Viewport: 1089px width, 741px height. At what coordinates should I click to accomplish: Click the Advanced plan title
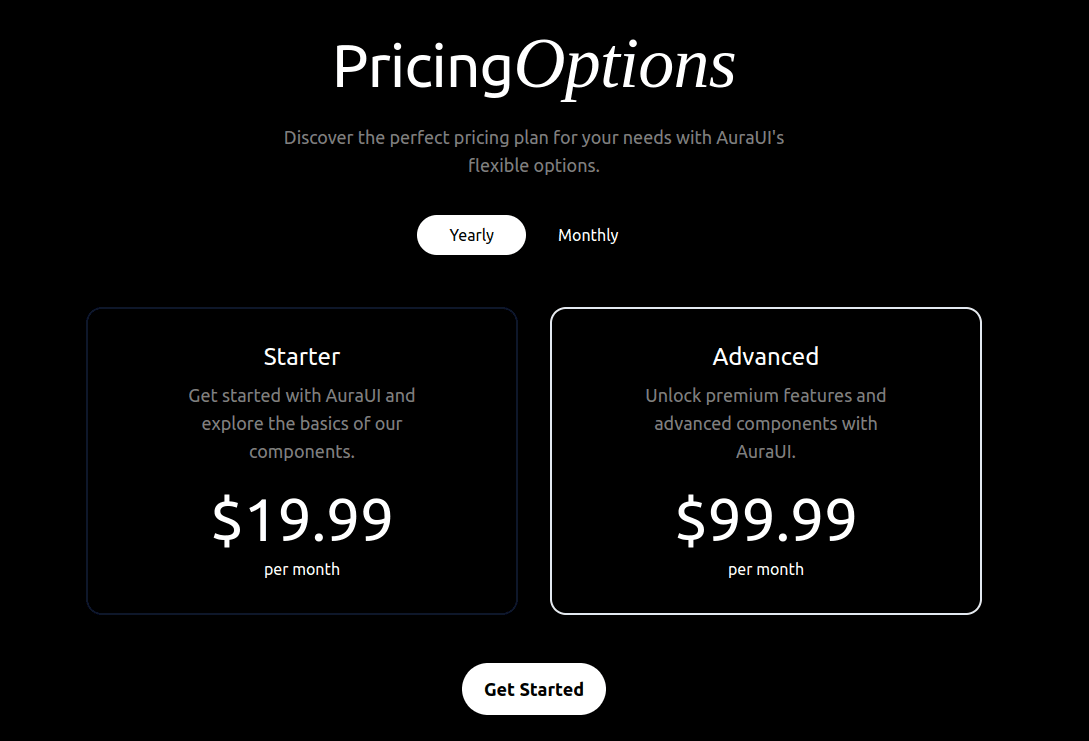tap(765, 356)
